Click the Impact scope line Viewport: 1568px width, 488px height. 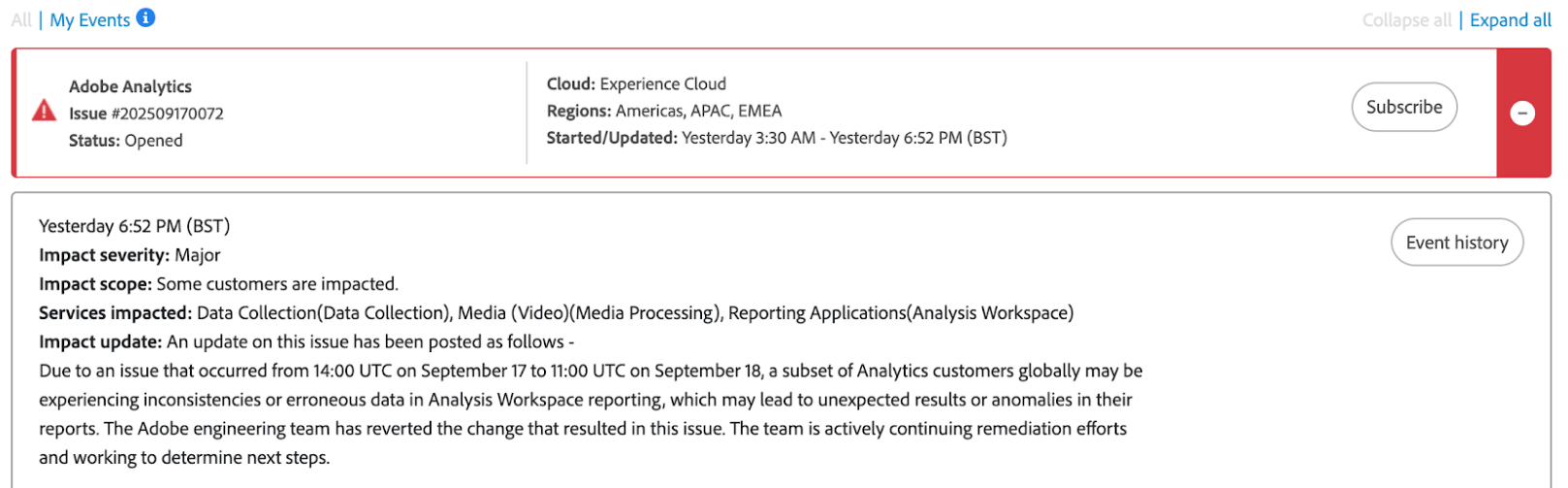(x=218, y=284)
